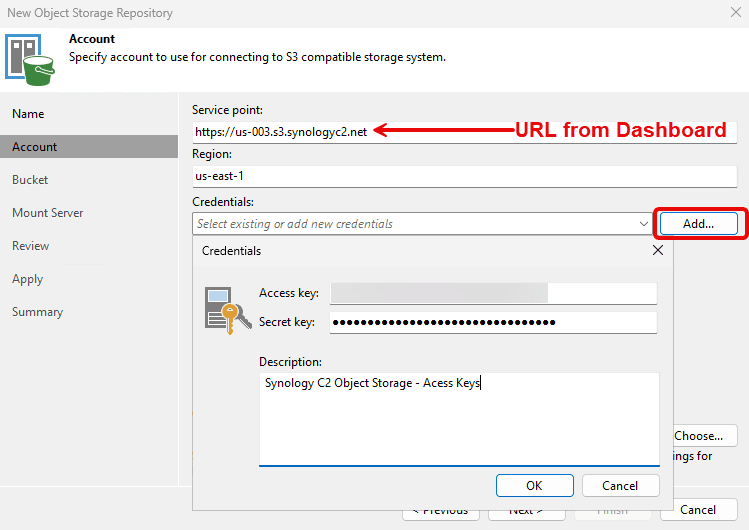Open the Bucket wizard step
This screenshot has height=530, width=749.
tap(30, 180)
